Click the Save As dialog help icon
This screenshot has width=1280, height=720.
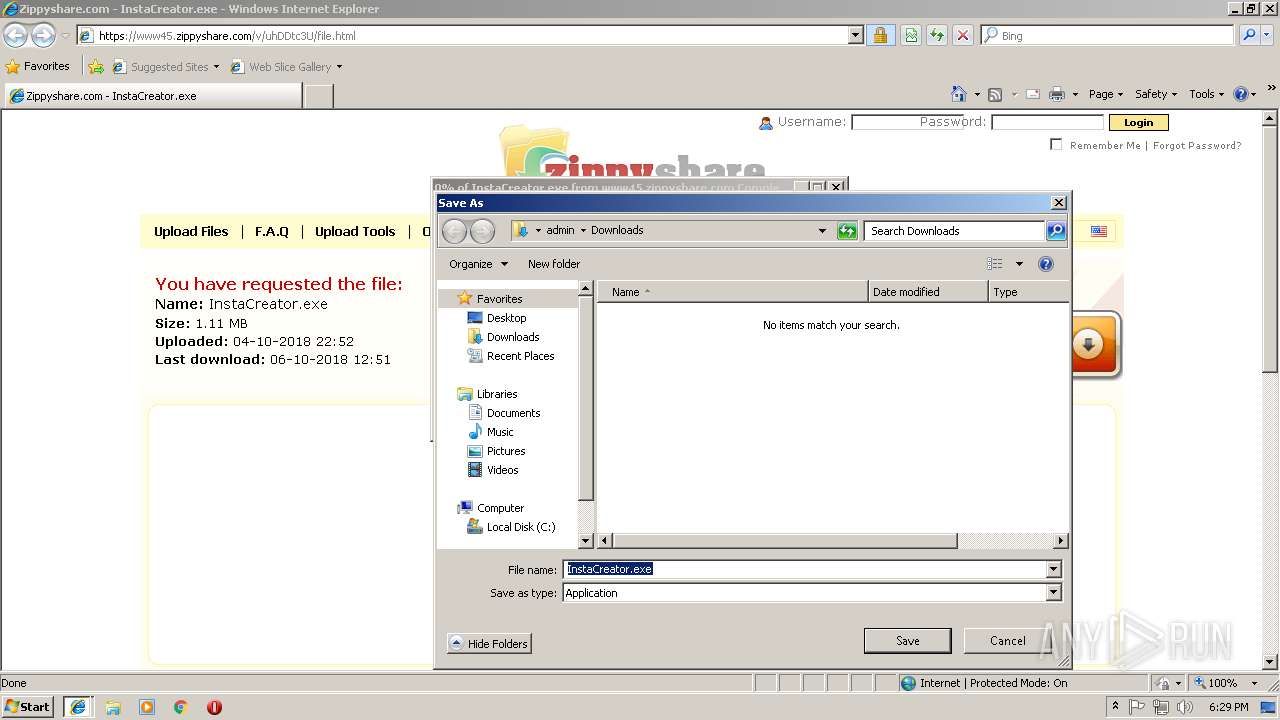(x=1046, y=264)
